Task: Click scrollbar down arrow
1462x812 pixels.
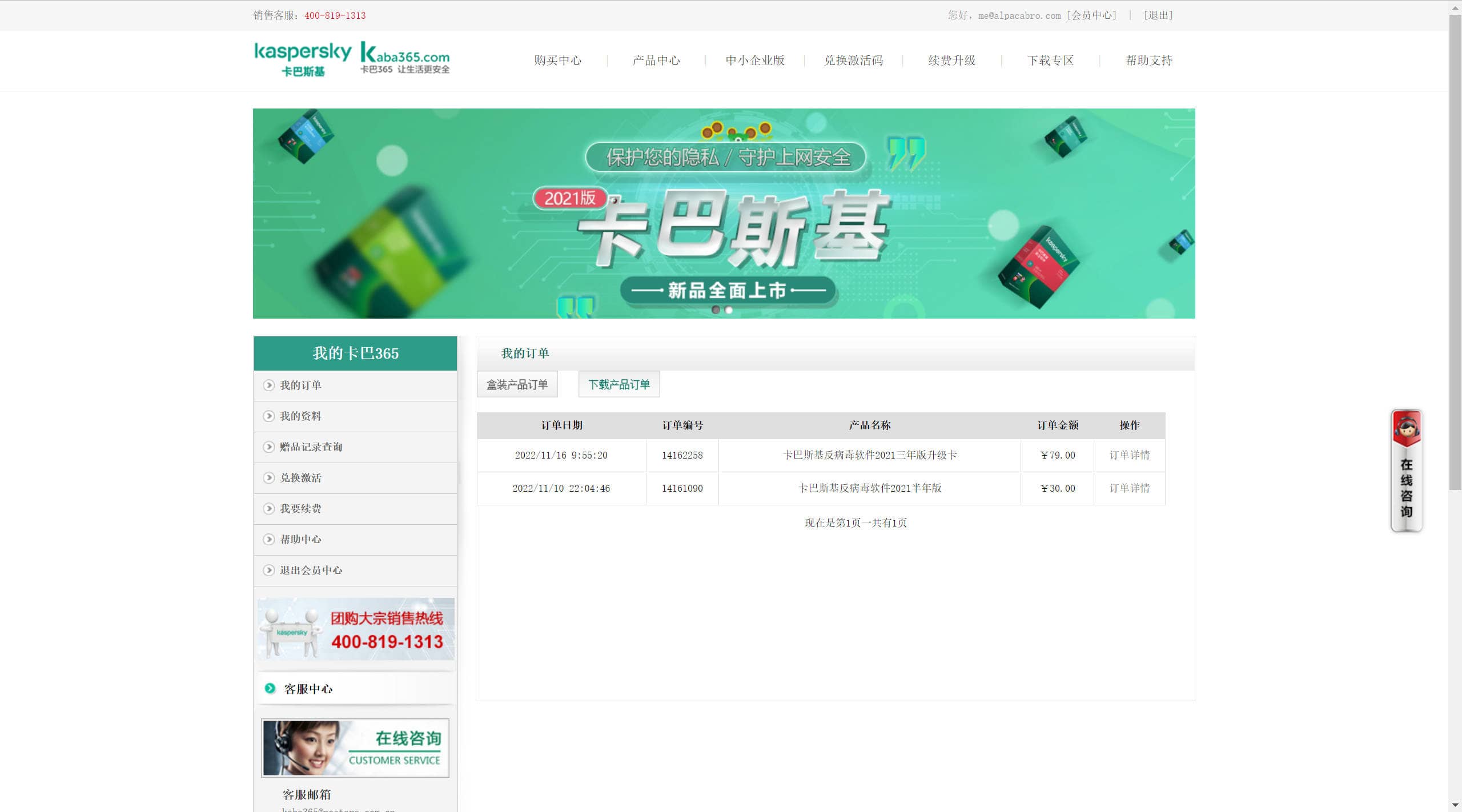Action: [1455, 806]
